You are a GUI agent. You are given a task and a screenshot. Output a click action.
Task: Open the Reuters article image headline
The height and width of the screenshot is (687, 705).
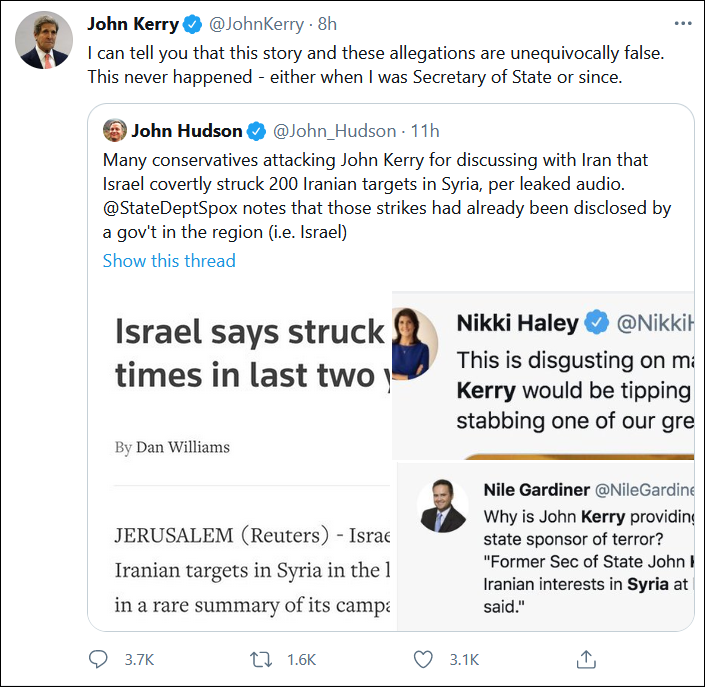250,353
